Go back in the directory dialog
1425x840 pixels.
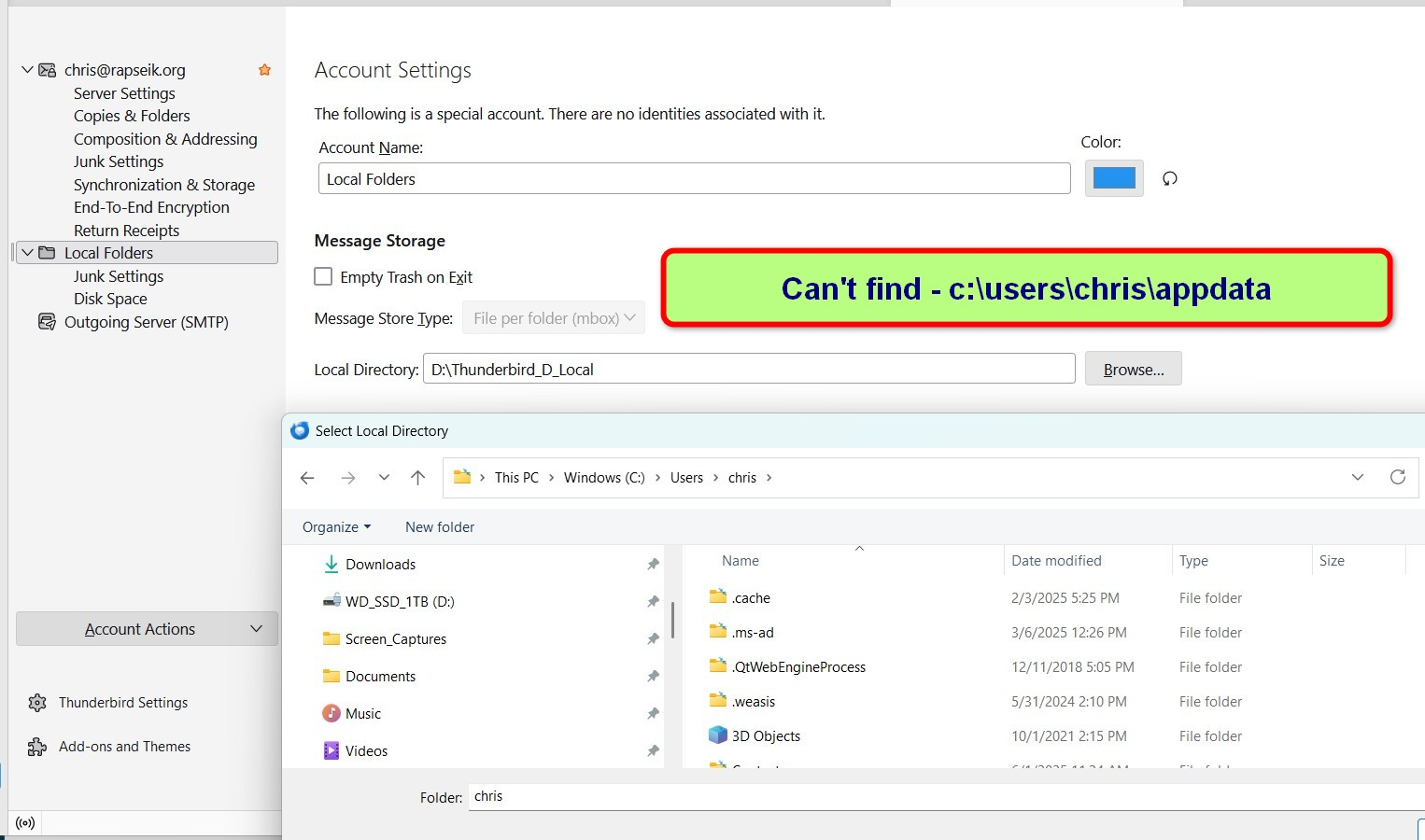307,478
